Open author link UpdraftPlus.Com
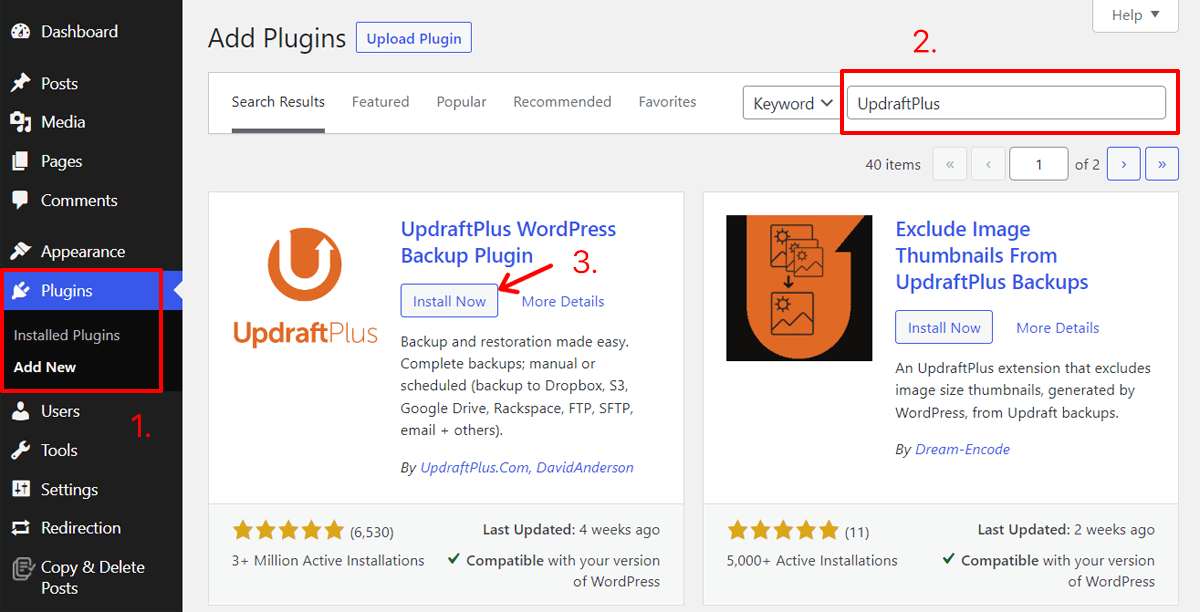 (473, 467)
